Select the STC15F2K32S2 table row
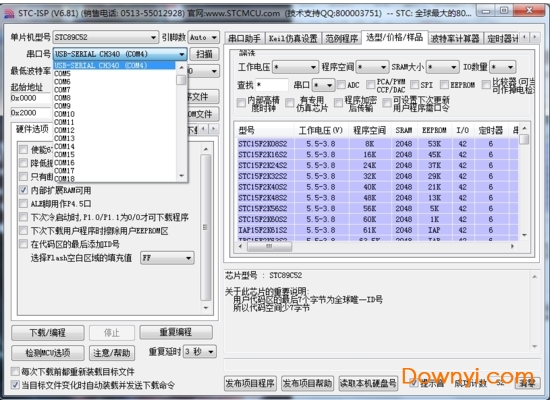Image resolution: width=550 pixels, height=400 pixels. click(377, 176)
